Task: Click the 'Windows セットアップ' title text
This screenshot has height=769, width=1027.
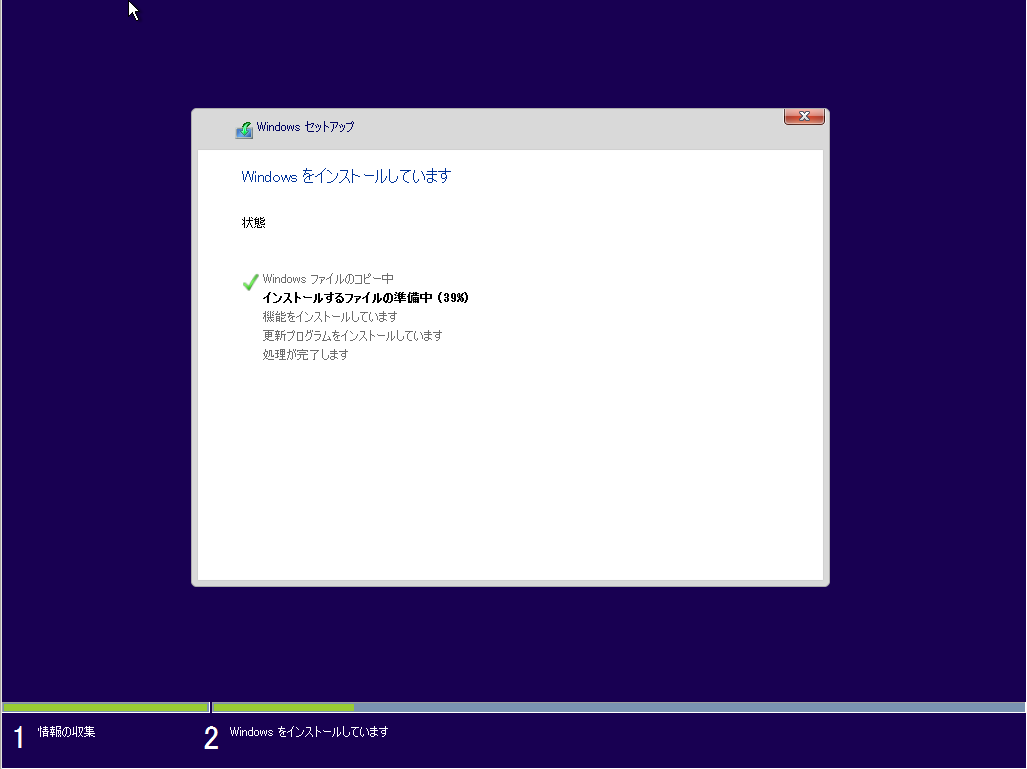Action: (x=305, y=127)
